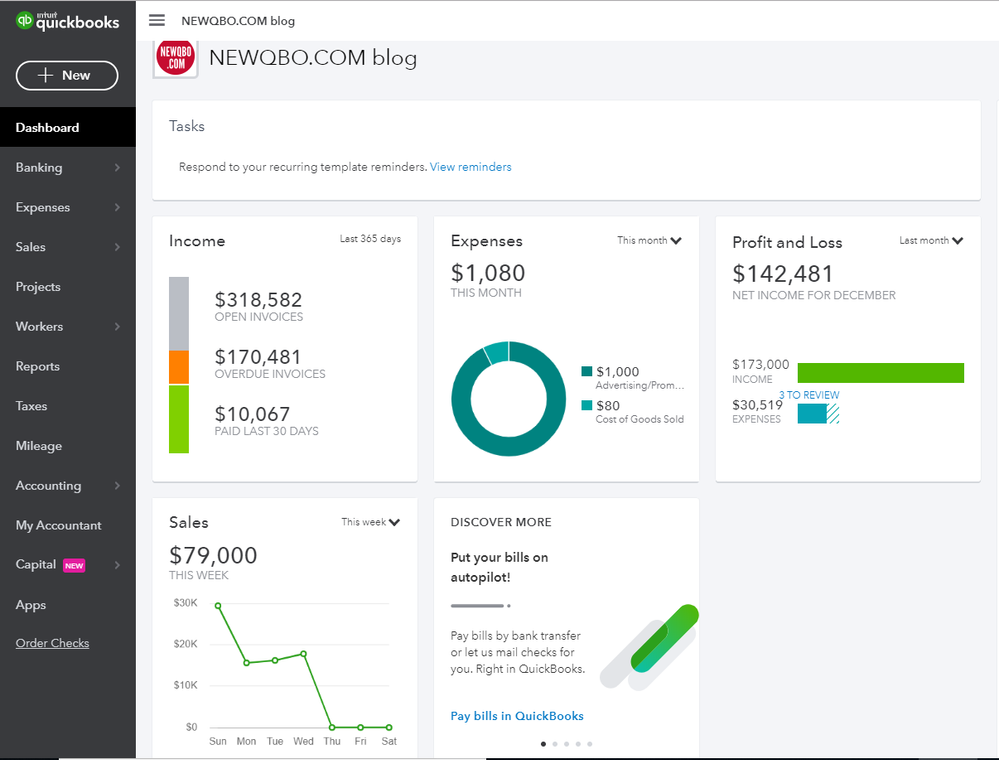The image size is (999, 760).
Task: Open the Mileage page
Action: pyautogui.click(x=39, y=446)
